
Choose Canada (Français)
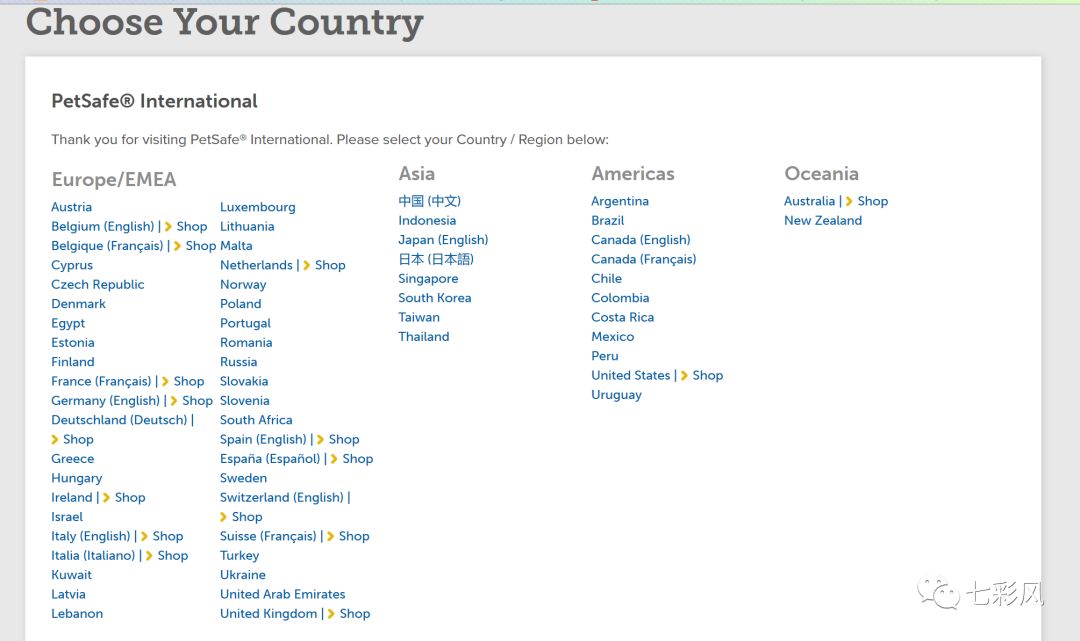(643, 260)
